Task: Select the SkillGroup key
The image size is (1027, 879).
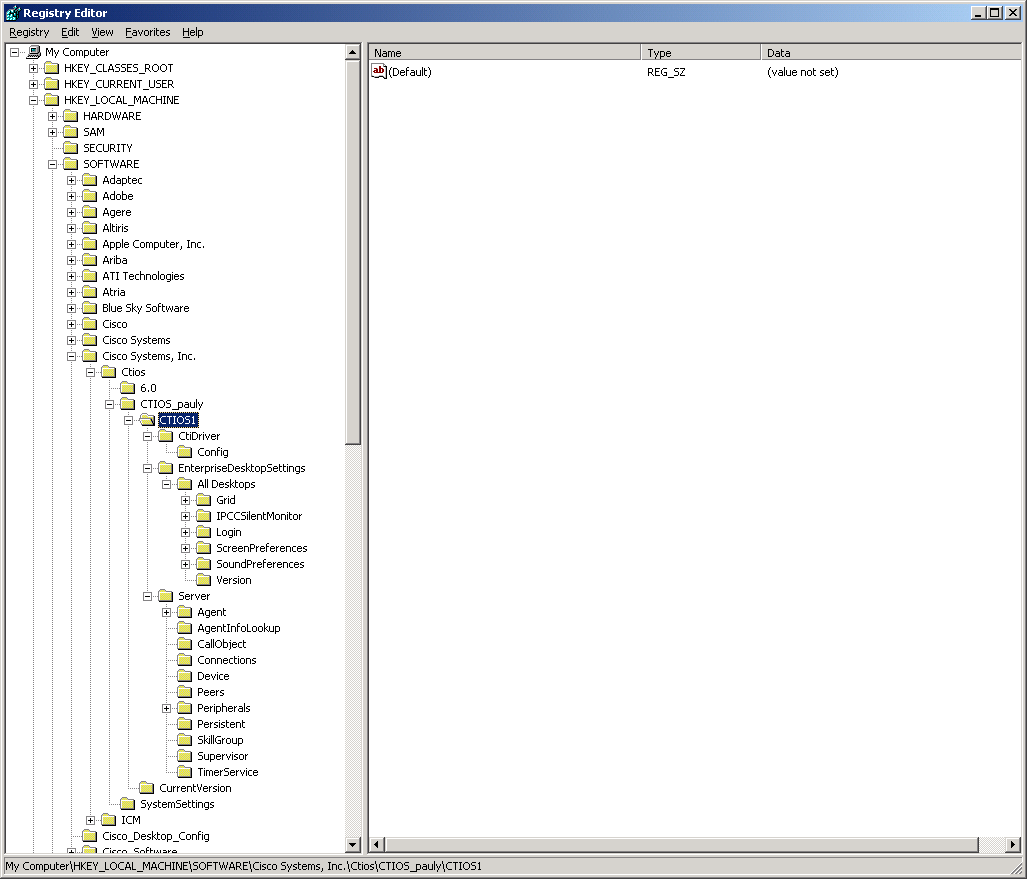Action: pos(220,740)
